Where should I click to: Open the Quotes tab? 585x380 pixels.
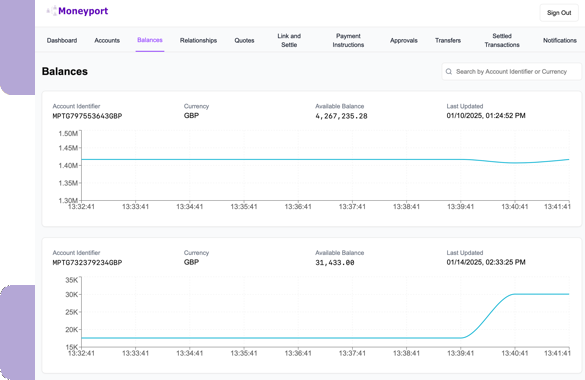pyautogui.click(x=244, y=40)
